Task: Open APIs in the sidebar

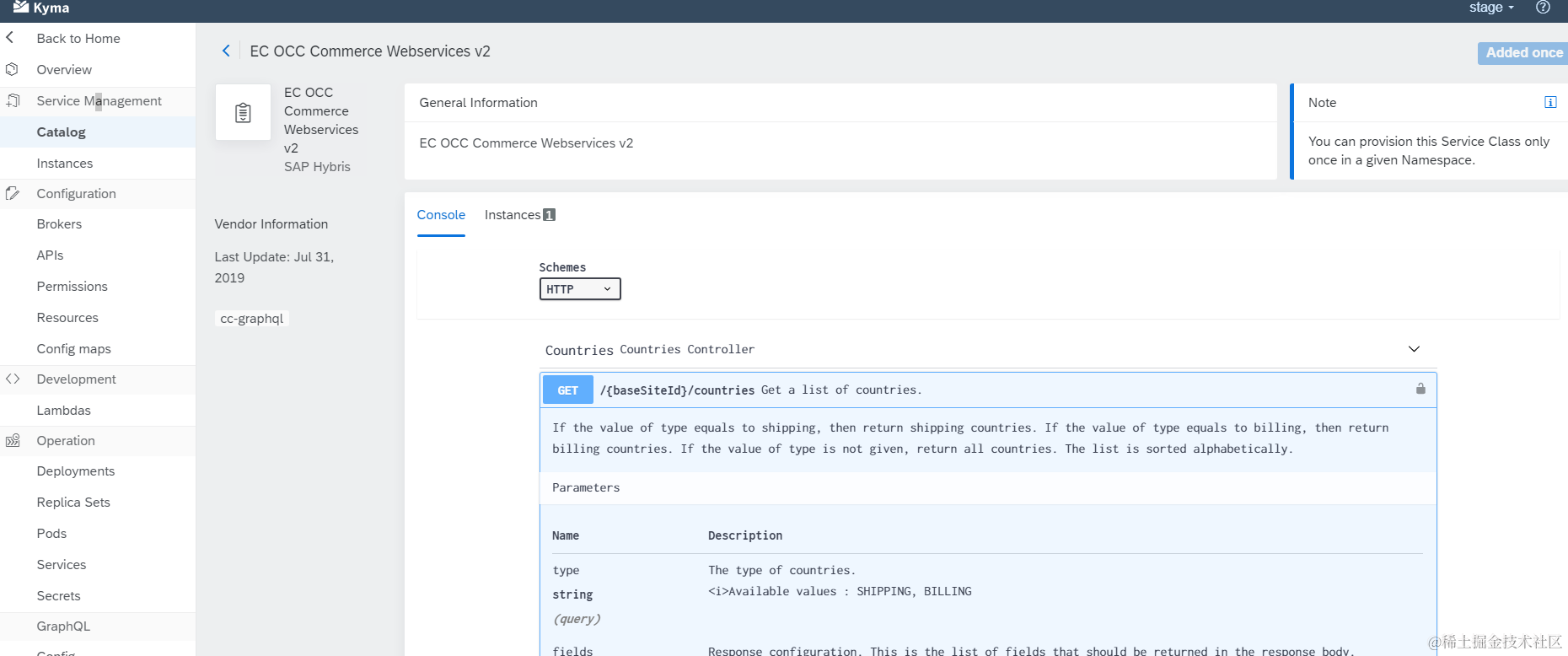Action: point(50,255)
